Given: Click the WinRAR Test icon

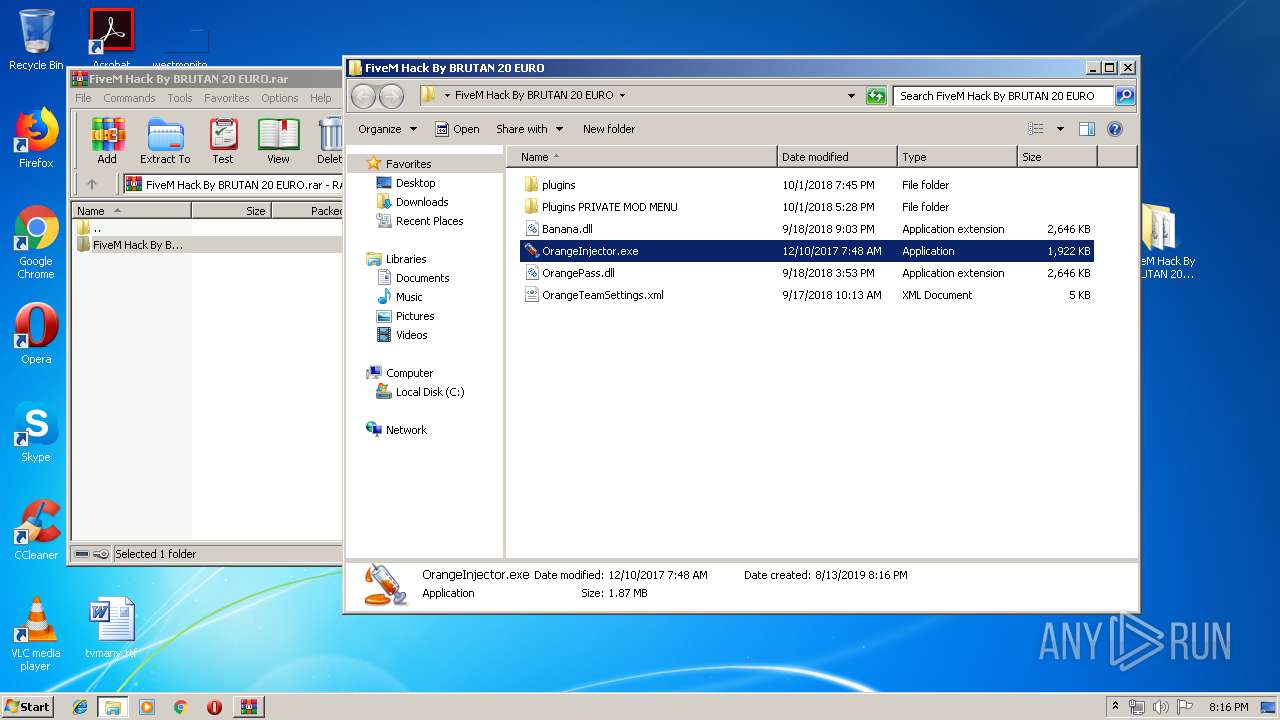Looking at the screenshot, I should [223, 141].
